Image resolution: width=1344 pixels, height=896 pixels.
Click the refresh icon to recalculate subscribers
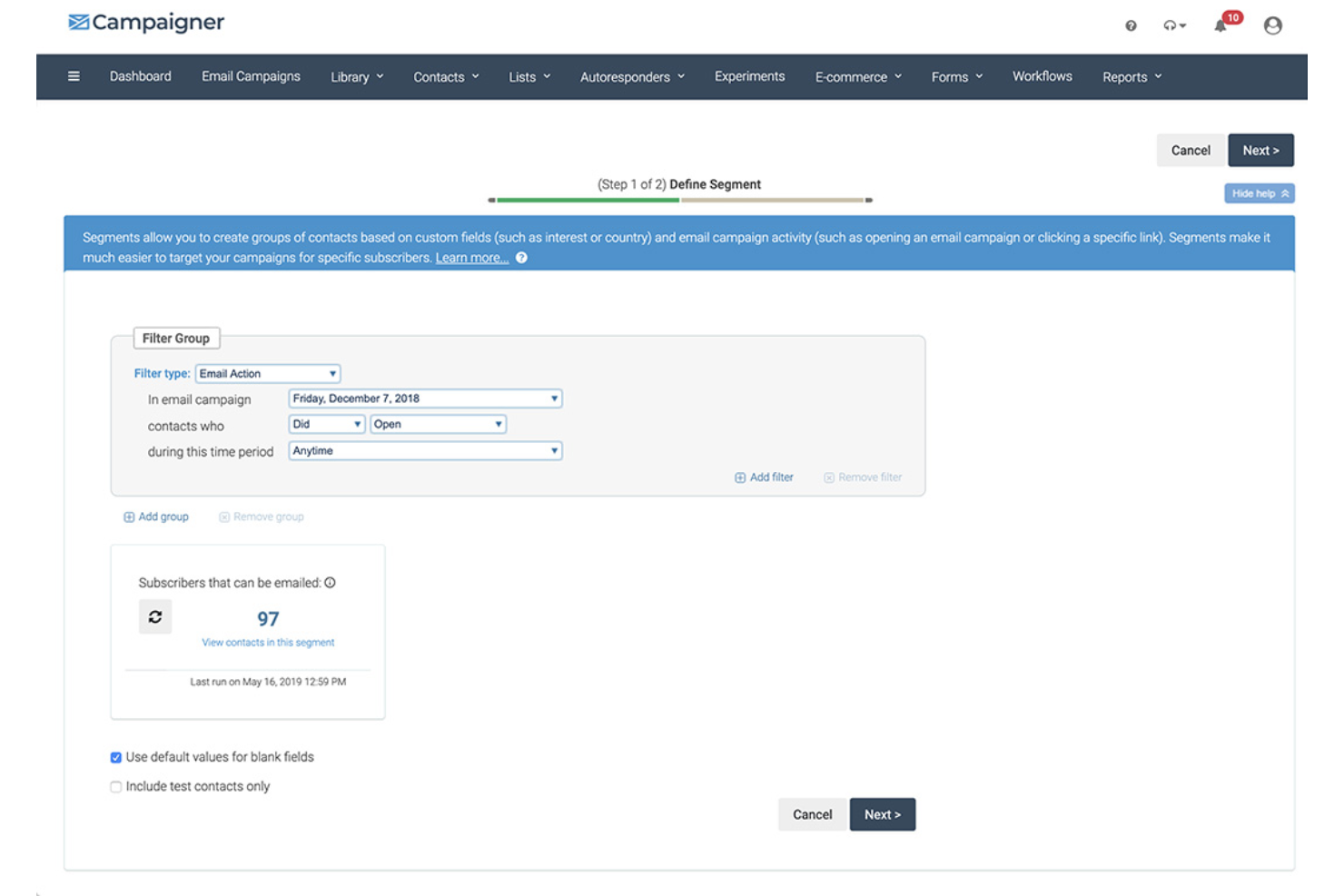[x=155, y=616]
